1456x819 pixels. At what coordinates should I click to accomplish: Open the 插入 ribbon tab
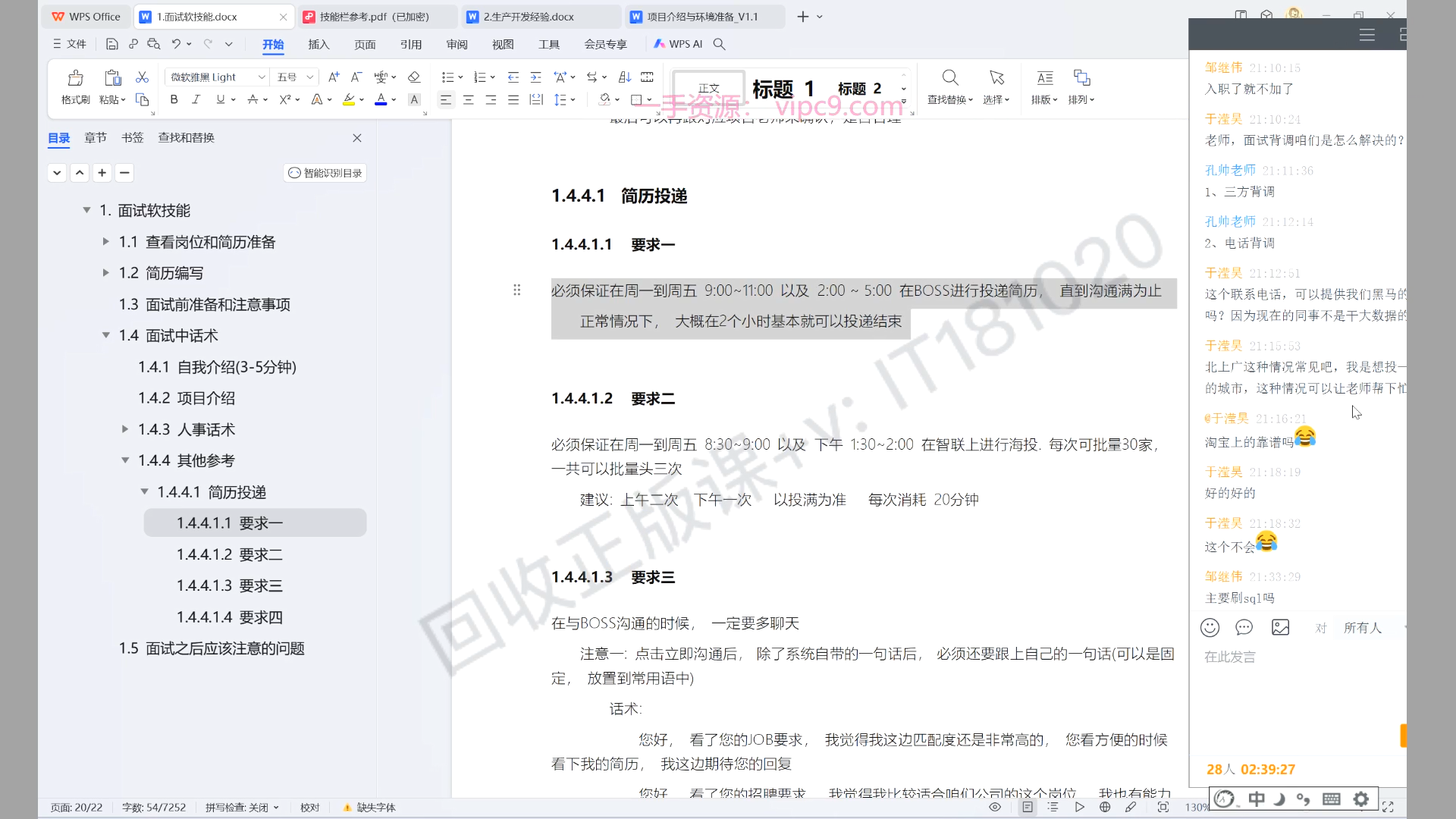(318, 44)
